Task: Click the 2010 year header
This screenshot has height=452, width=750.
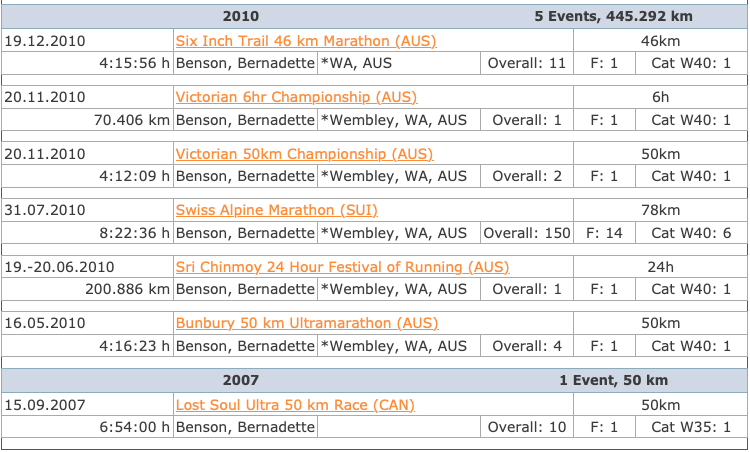Action: 241,16
